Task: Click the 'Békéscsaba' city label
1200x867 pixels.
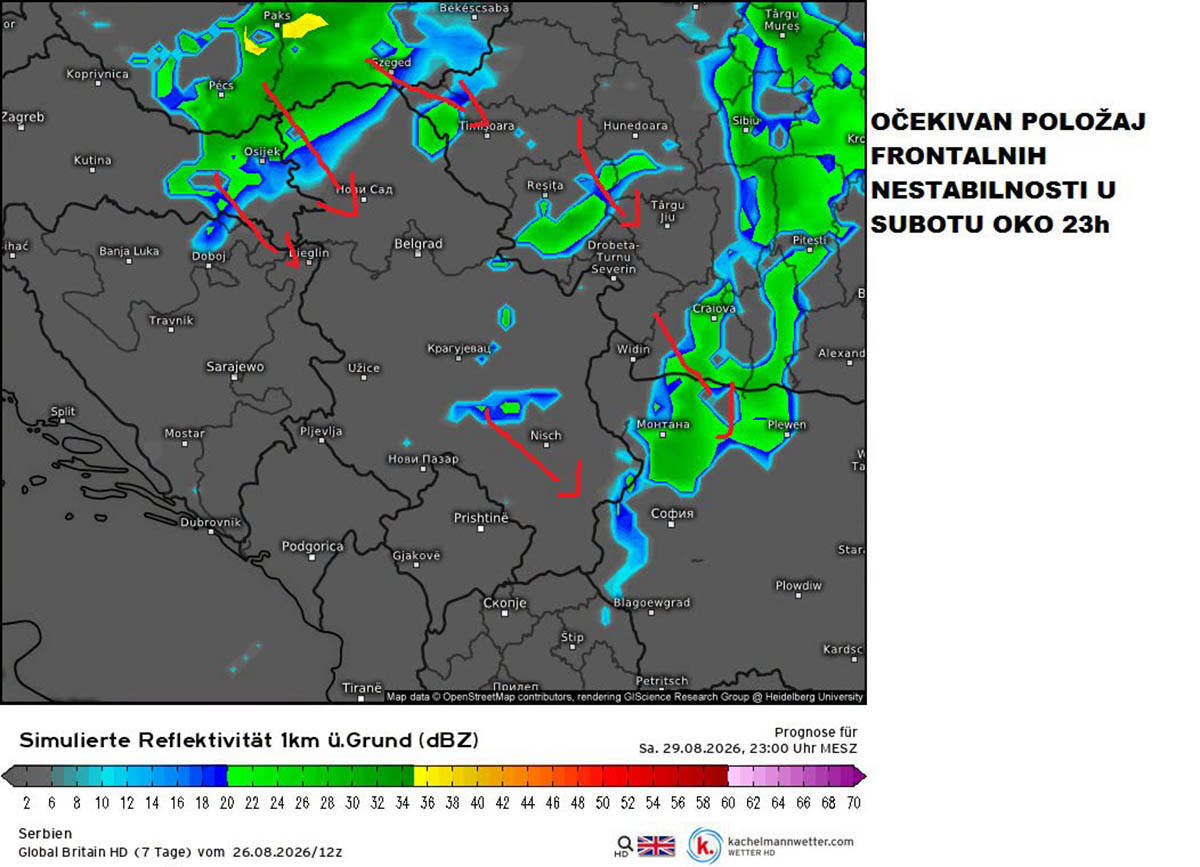Action: pos(474,7)
